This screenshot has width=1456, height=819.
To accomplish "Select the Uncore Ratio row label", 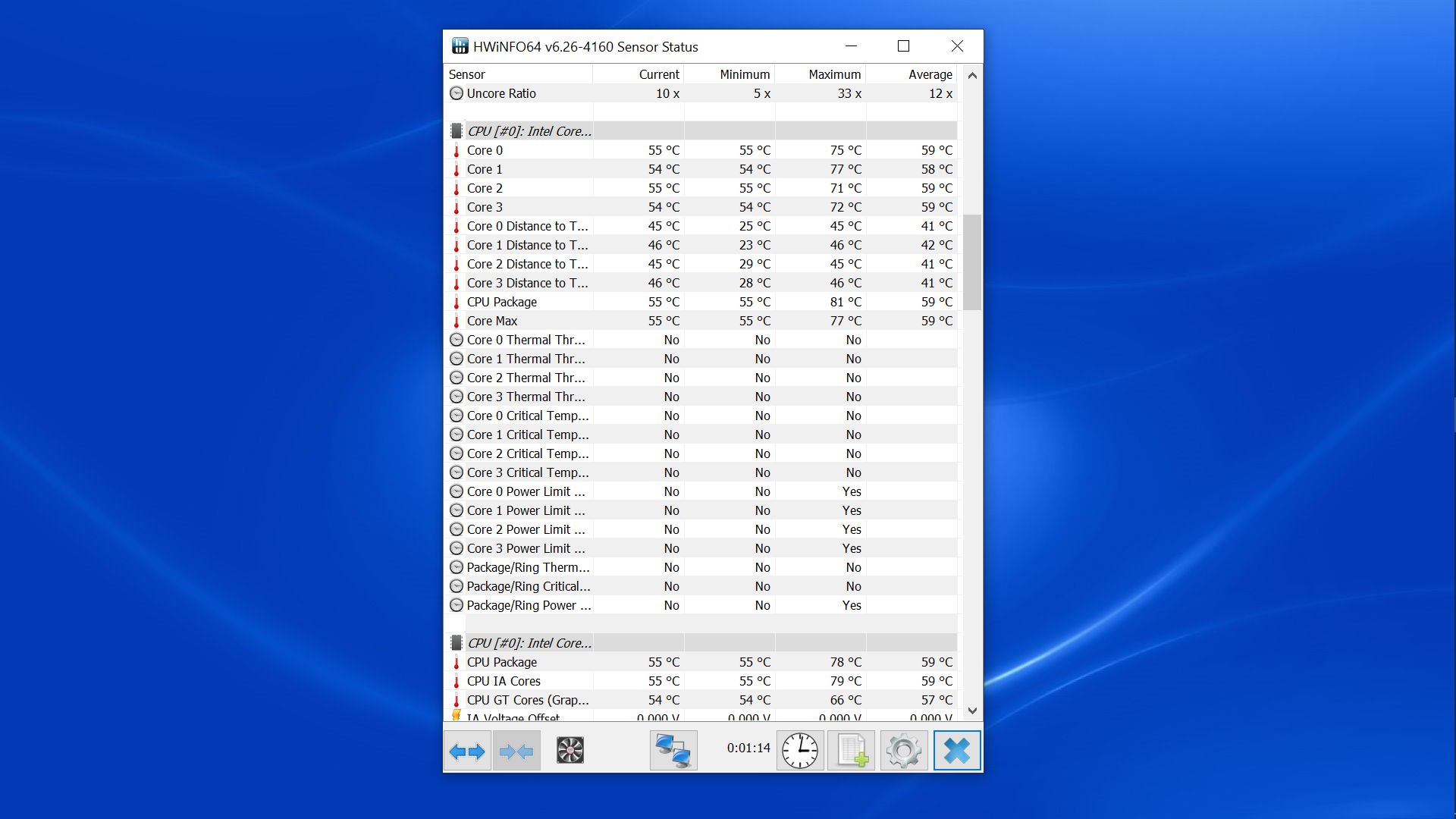I will [501, 93].
